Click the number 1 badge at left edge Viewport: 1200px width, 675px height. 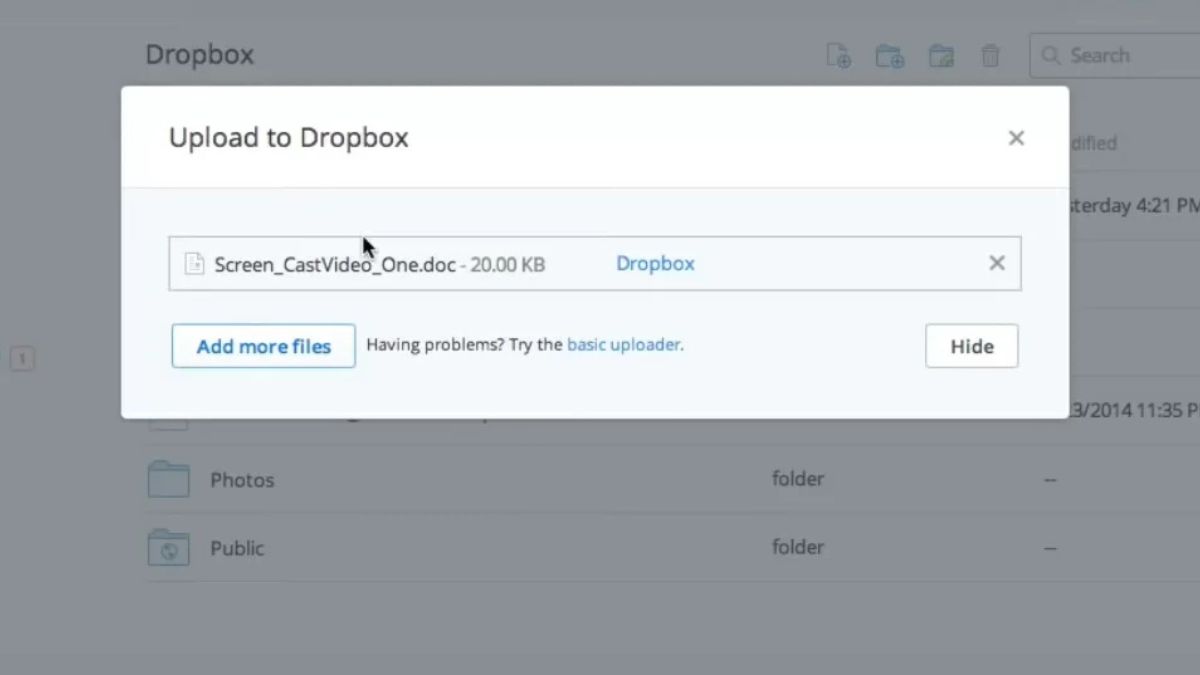[x=22, y=358]
